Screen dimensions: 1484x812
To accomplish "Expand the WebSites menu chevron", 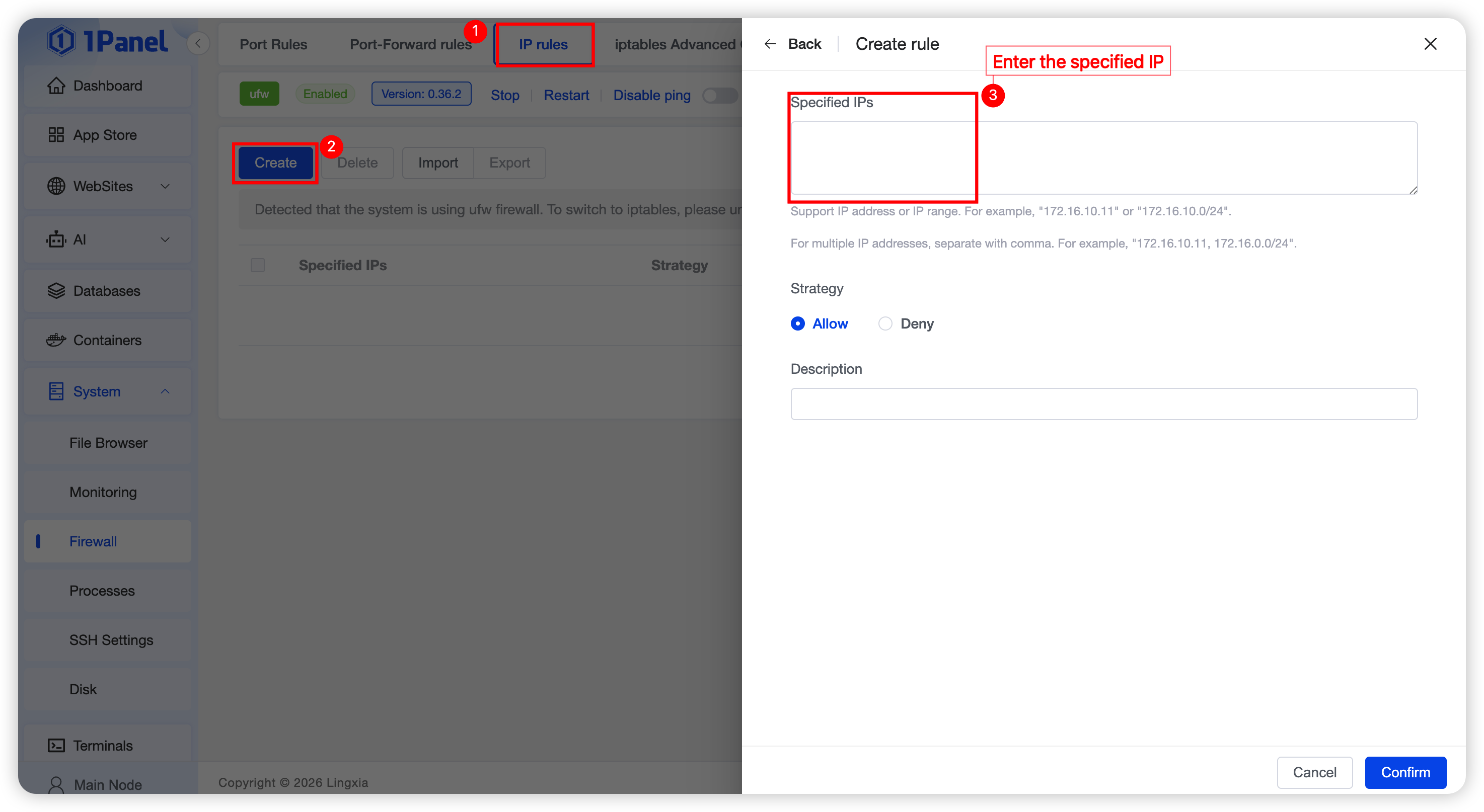I will [165, 186].
